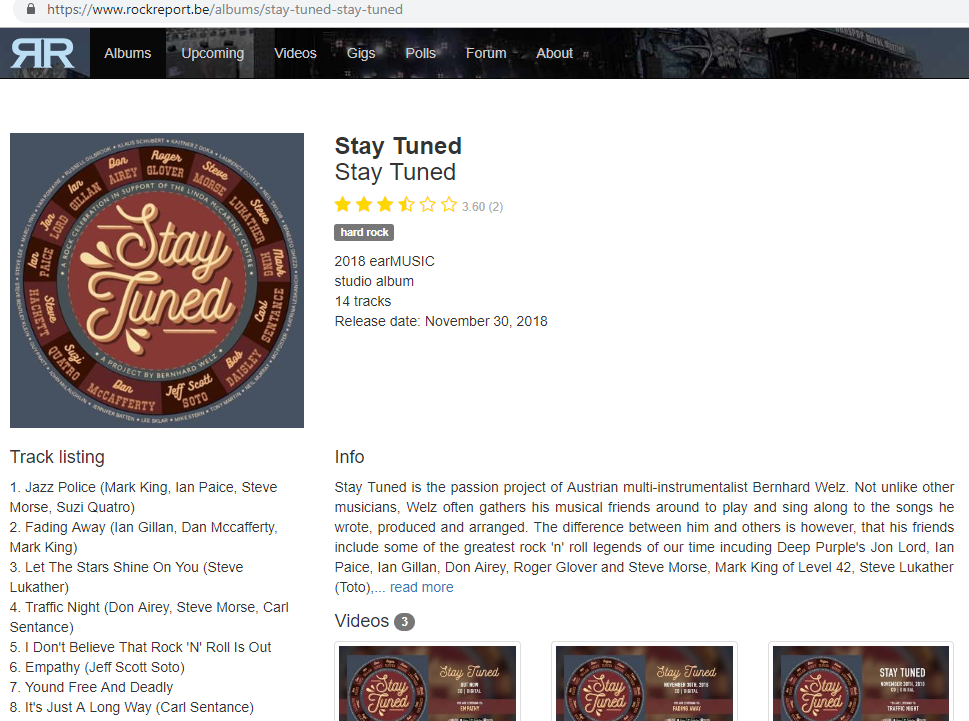Open the Fading Away video thumbnail
Viewport: 969px width, 721px height.
645,682
